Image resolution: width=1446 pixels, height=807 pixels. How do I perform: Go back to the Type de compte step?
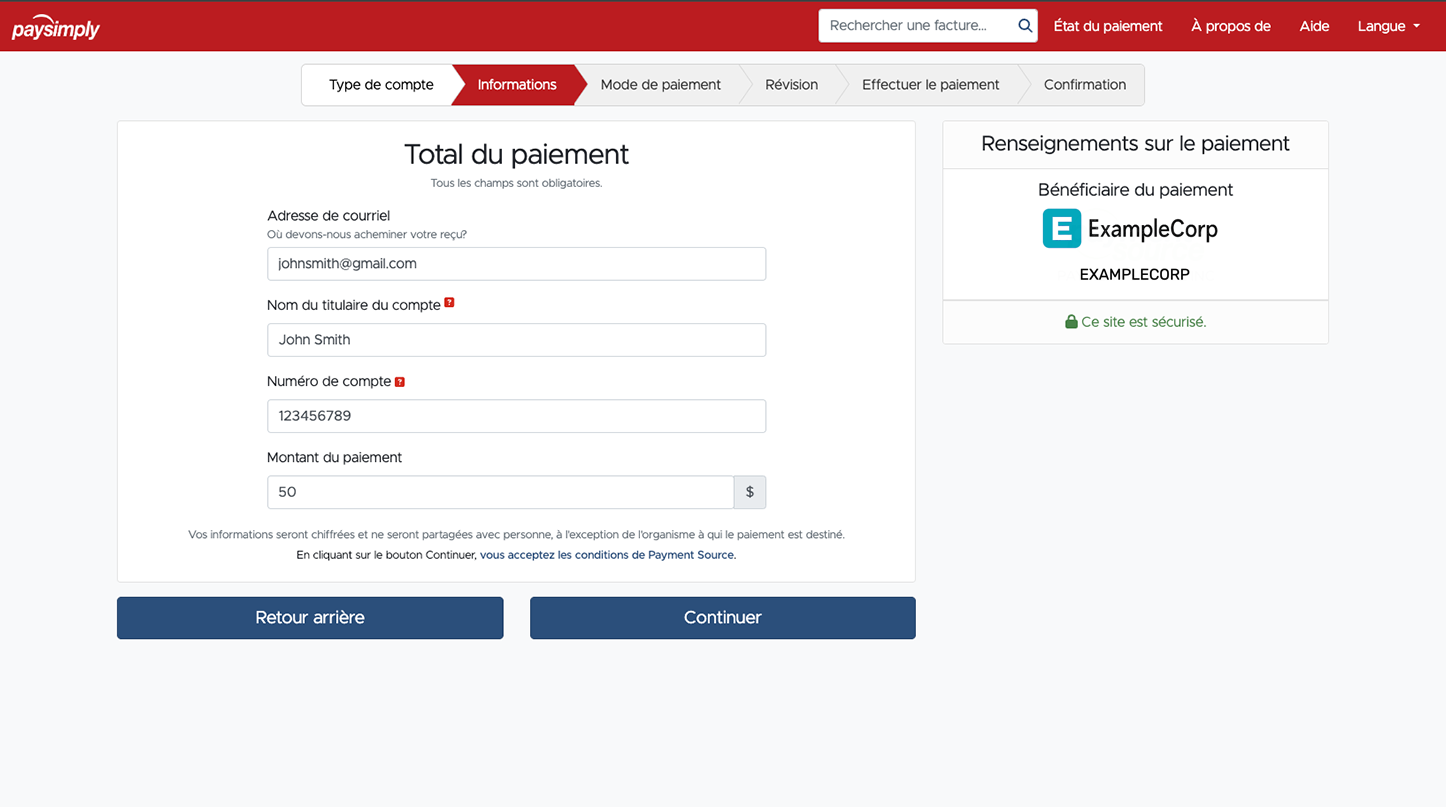coord(381,85)
